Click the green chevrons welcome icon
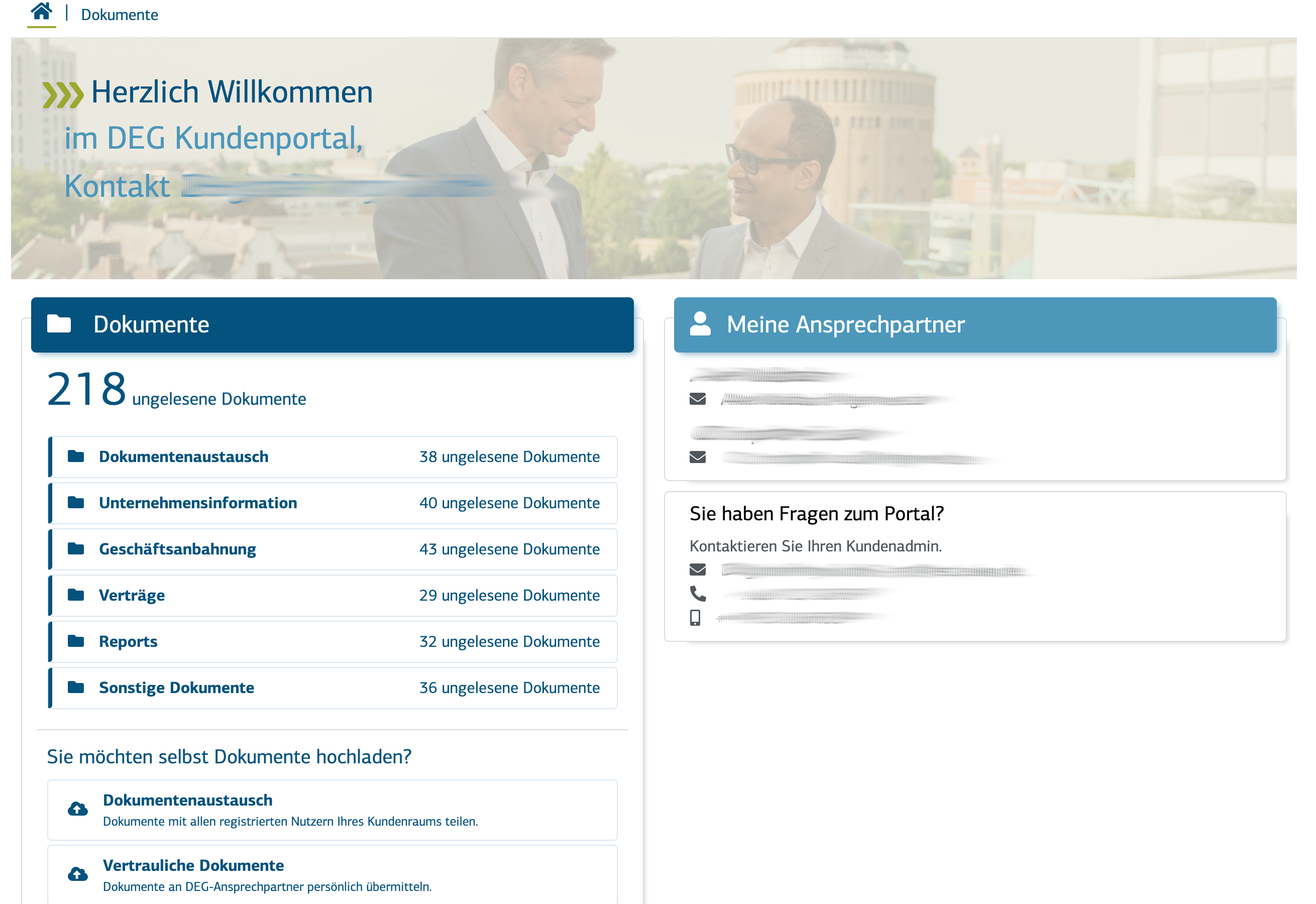The height and width of the screenshot is (904, 1316). [x=63, y=94]
